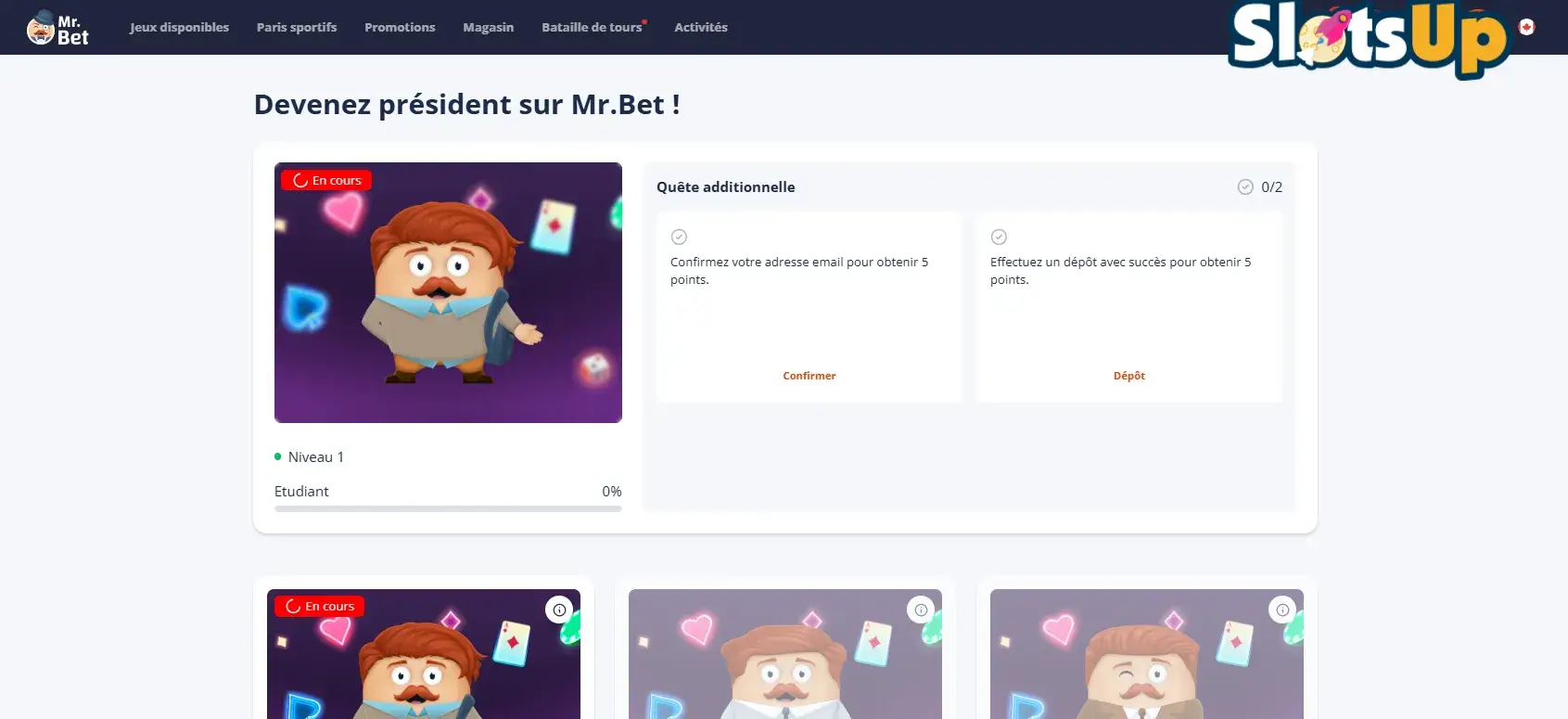Click En cours badge on main character image

tap(326, 180)
